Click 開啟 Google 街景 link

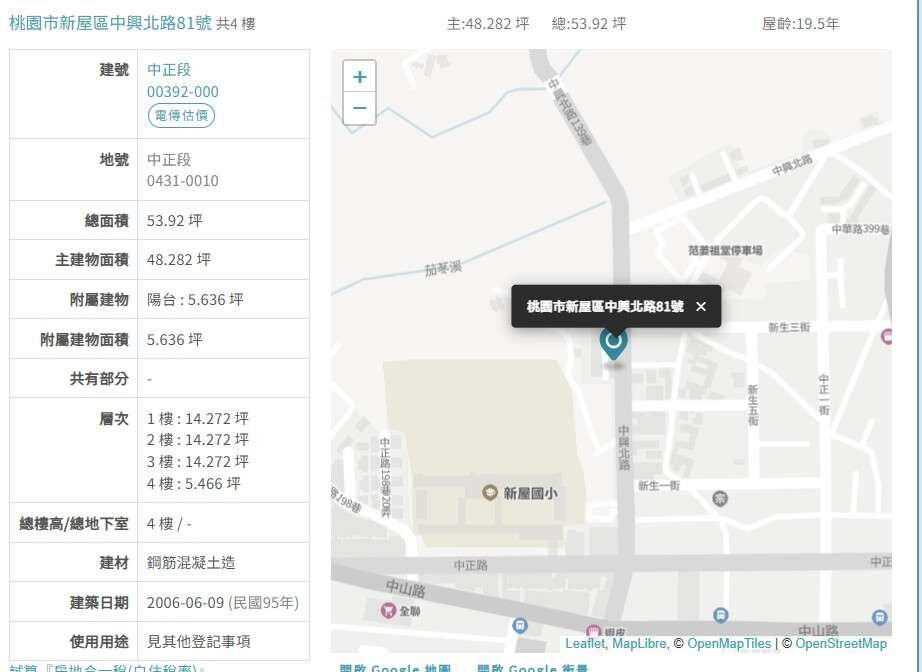point(533,667)
